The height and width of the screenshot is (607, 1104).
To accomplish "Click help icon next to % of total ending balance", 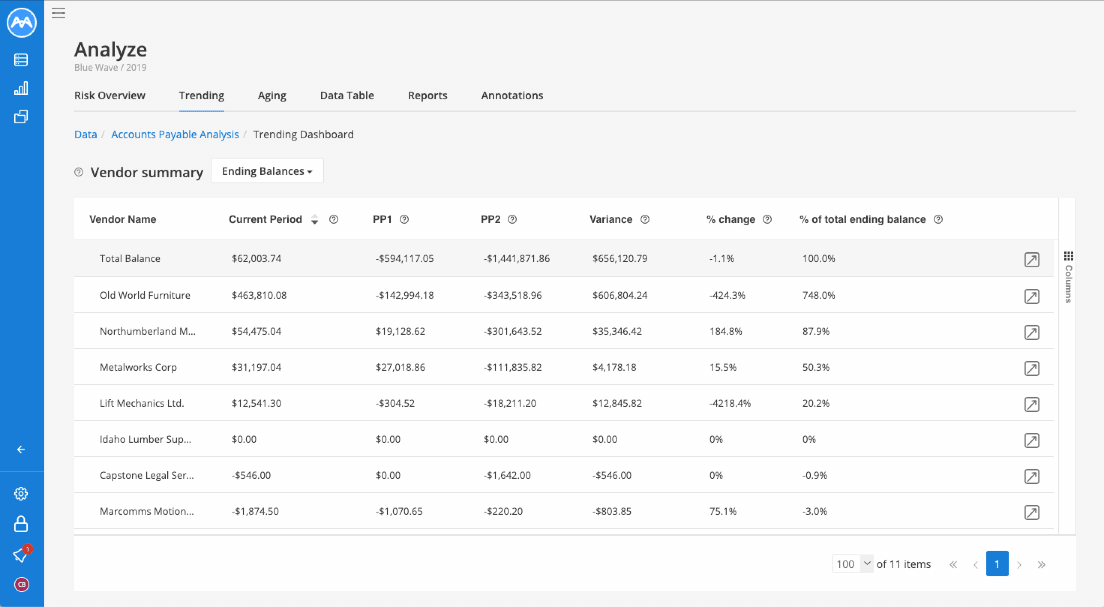I will (x=938, y=220).
